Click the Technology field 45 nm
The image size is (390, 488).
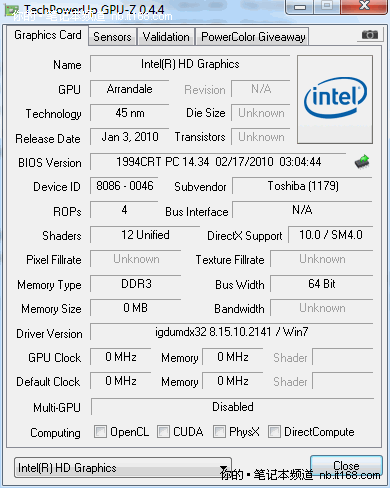[129, 113]
